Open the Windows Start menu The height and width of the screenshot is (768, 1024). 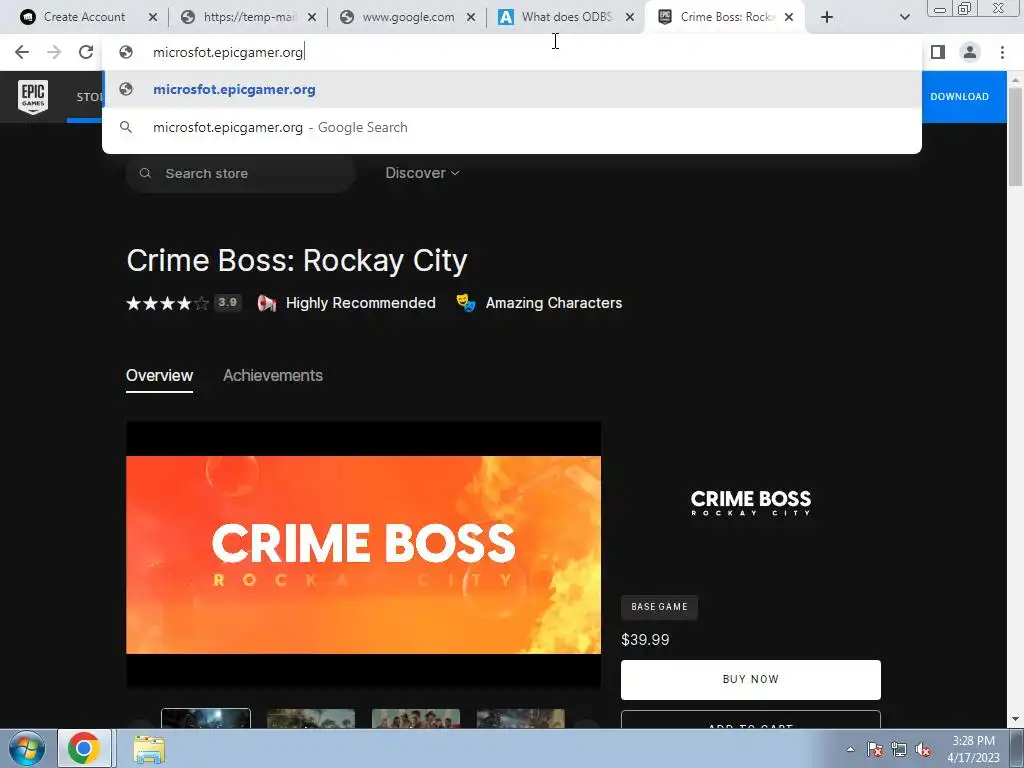click(26, 748)
